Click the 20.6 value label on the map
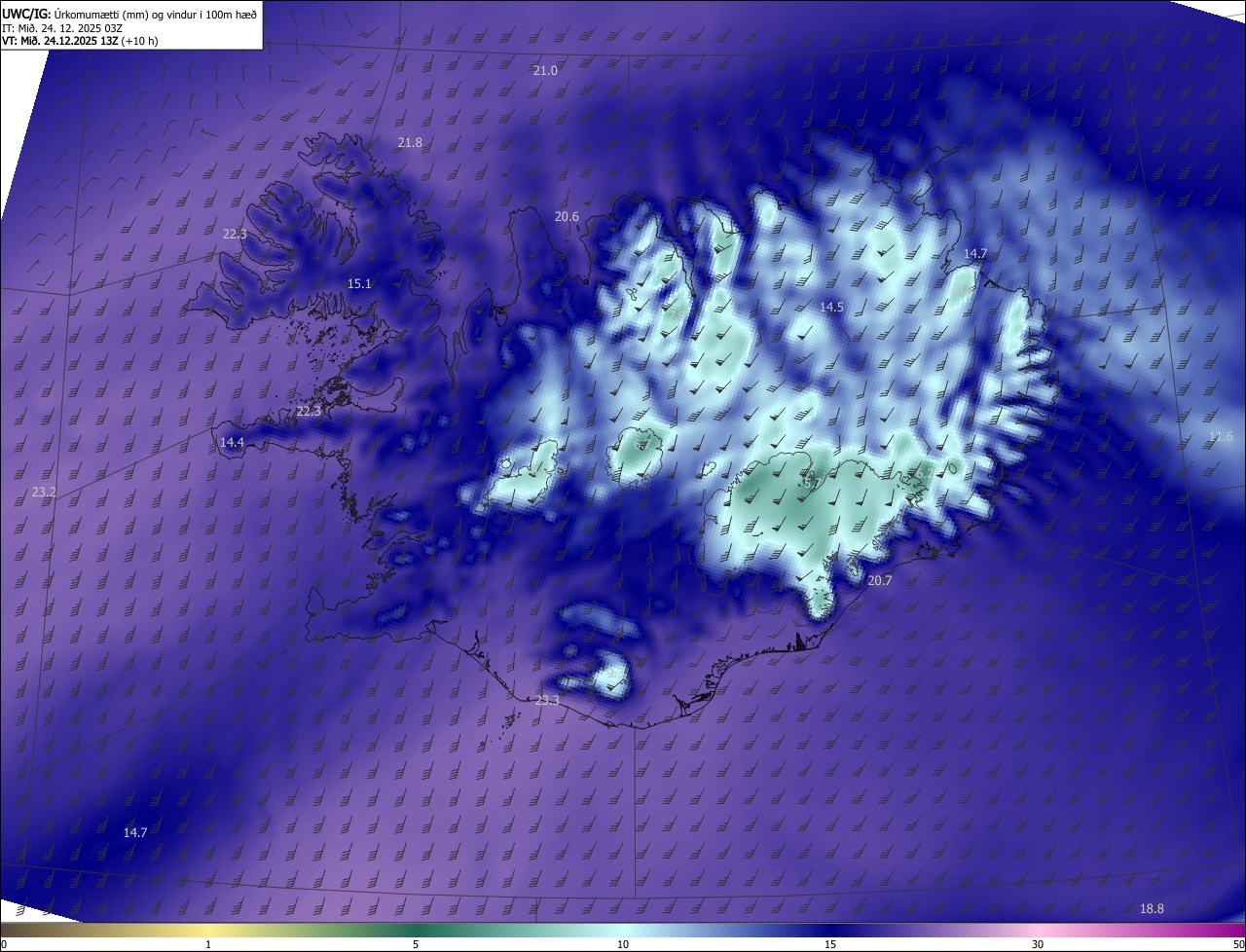 click(x=567, y=217)
